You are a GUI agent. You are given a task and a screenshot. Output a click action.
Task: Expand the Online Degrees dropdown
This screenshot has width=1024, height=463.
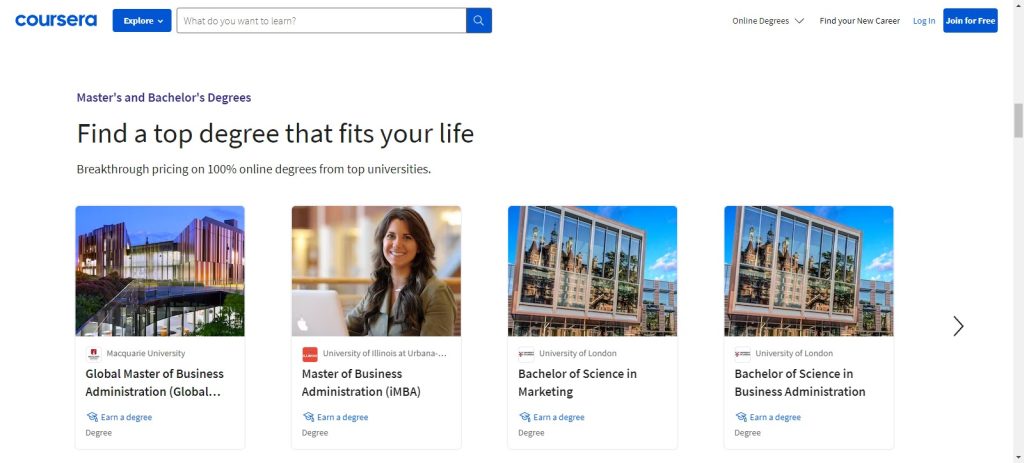pyautogui.click(x=767, y=21)
